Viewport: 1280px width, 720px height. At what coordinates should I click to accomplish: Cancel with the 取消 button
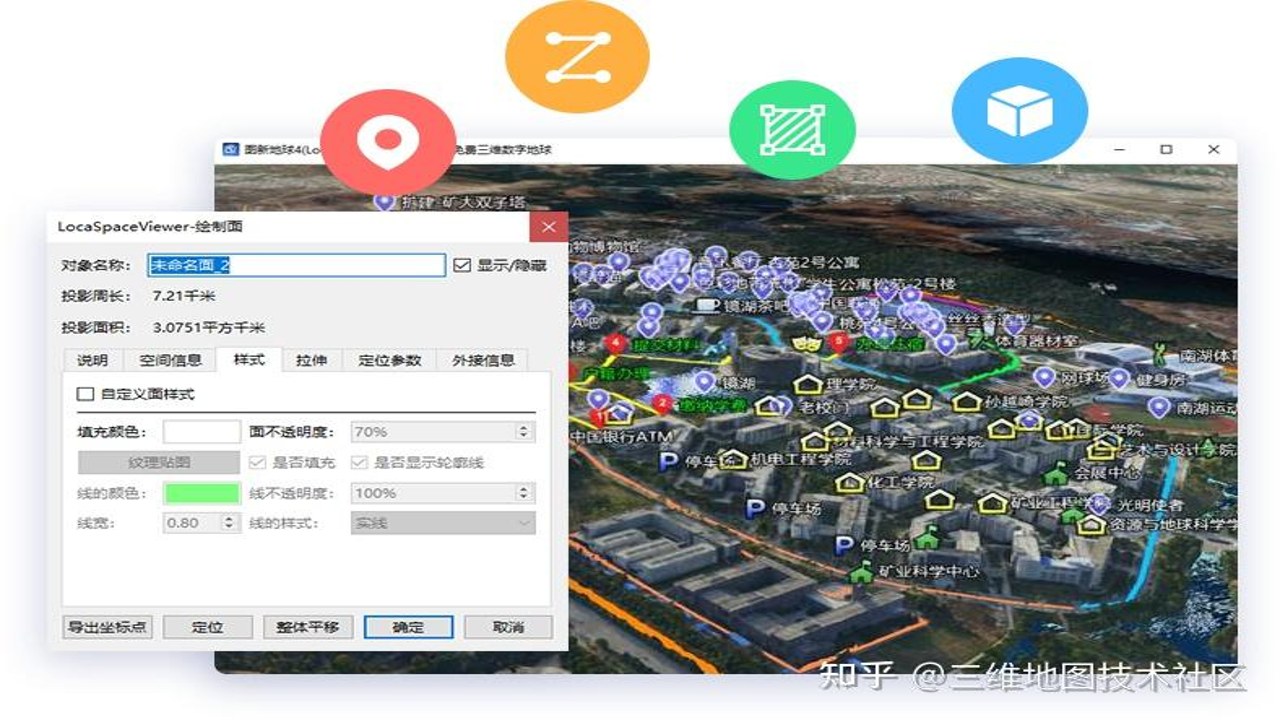[508, 627]
